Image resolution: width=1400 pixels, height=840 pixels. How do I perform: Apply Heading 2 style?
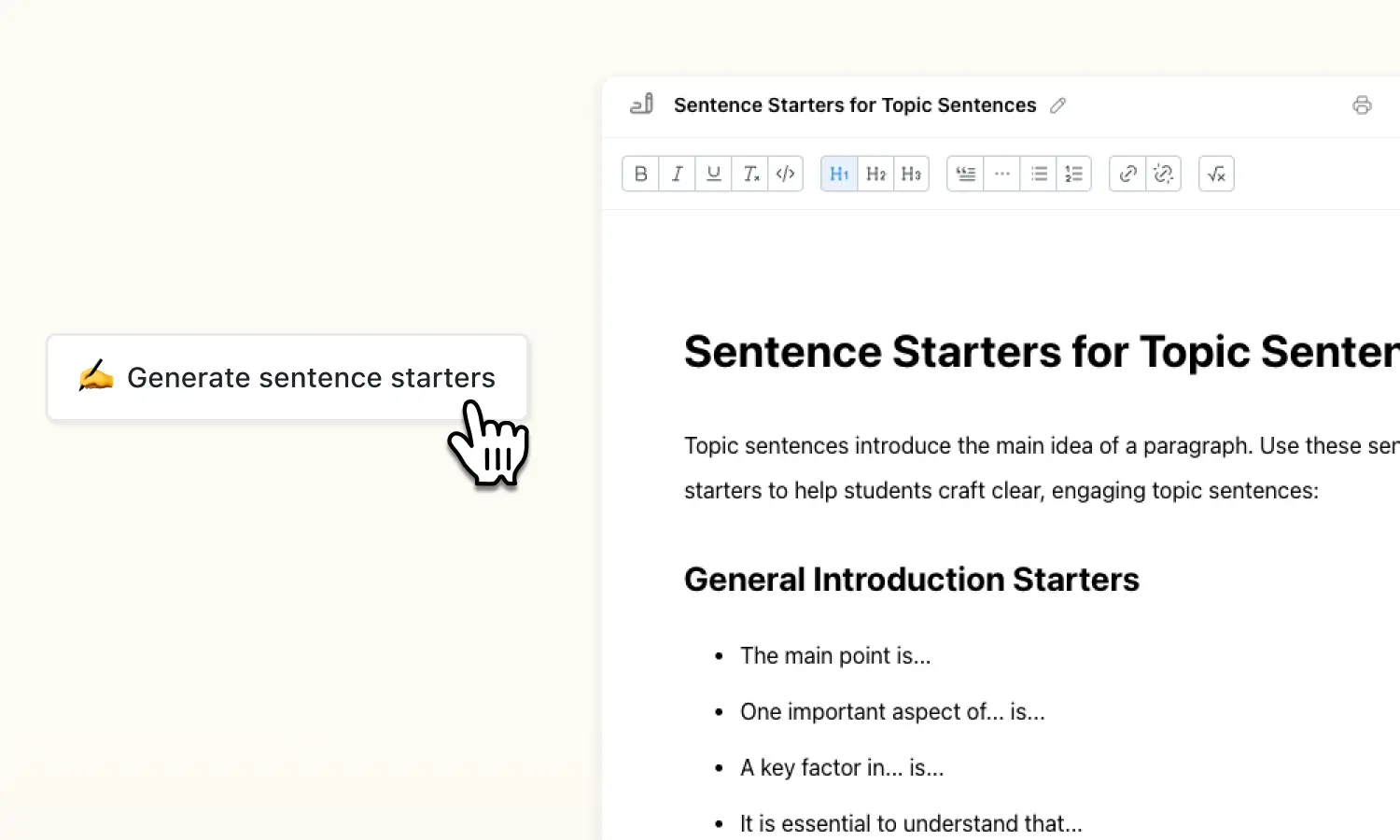[x=875, y=174]
